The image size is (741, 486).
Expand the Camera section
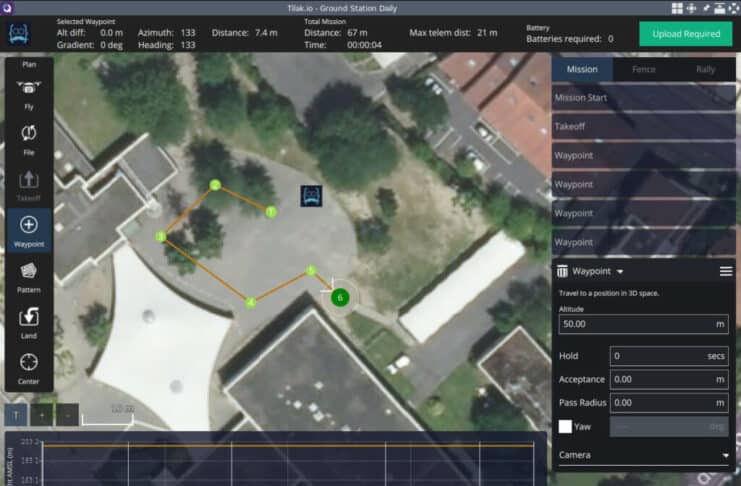coord(643,455)
